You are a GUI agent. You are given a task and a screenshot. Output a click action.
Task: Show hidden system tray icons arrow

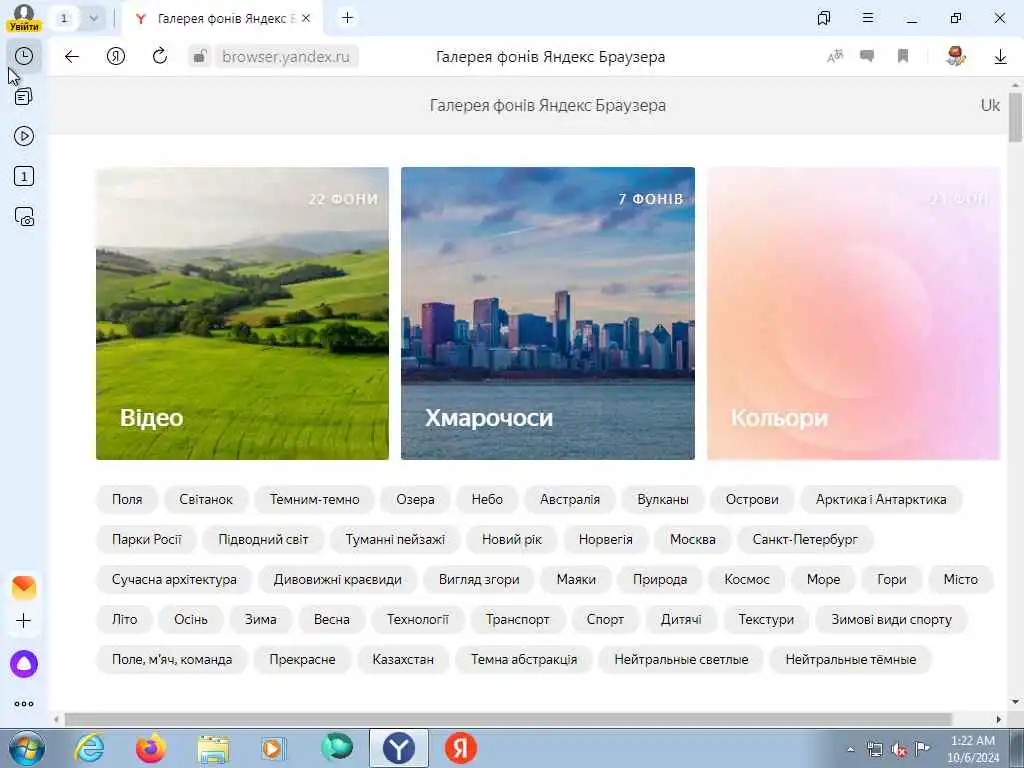click(x=850, y=749)
